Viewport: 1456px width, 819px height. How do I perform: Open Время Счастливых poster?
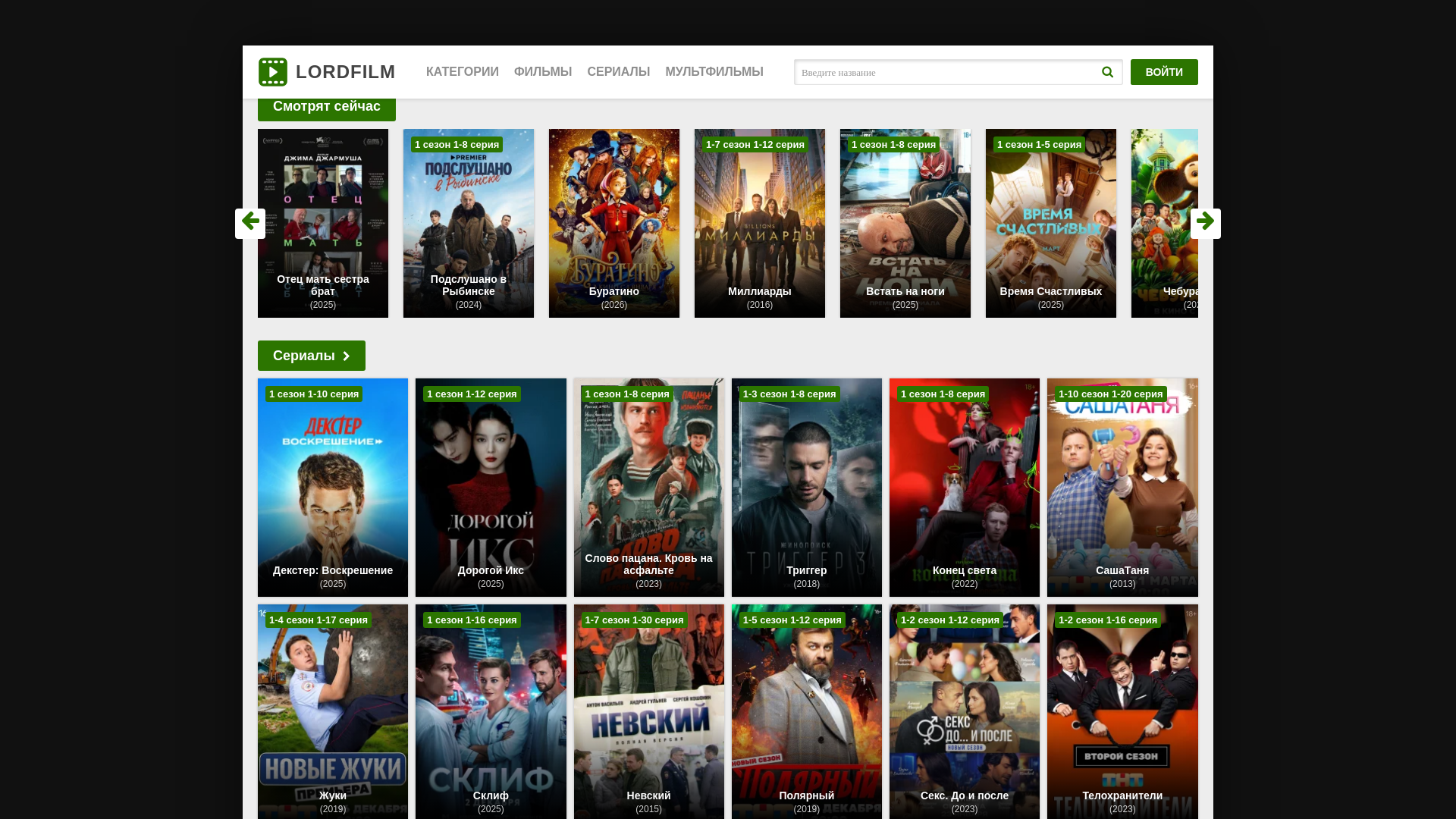click(1051, 223)
